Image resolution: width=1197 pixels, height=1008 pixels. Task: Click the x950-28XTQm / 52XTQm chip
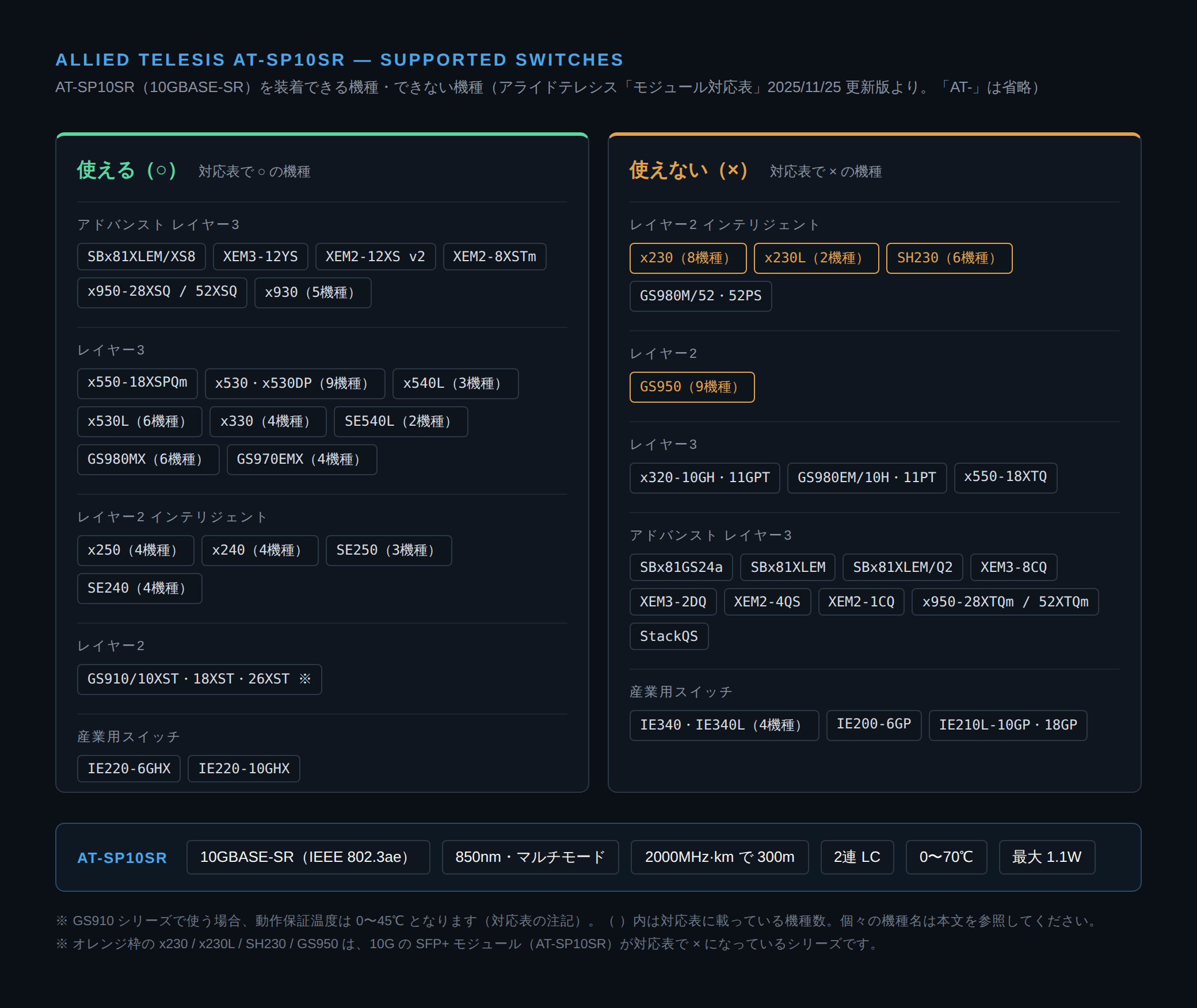[x=1005, y=602]
